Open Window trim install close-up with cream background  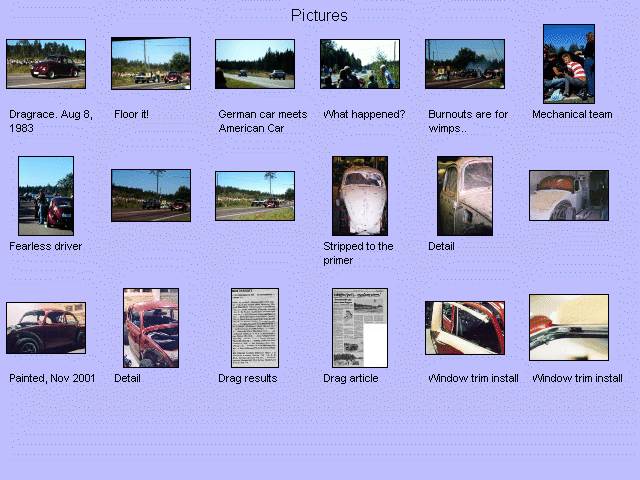[568, 327]
